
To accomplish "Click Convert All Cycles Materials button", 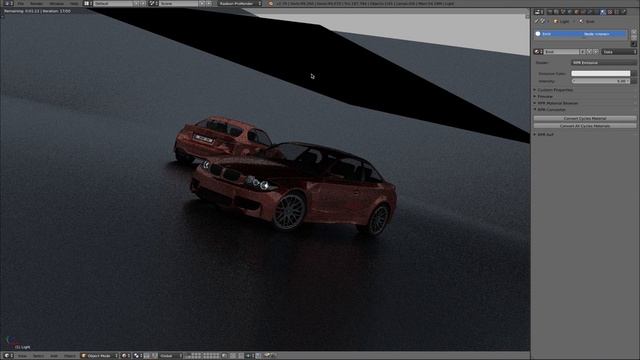I will click(x=585, y=126).
